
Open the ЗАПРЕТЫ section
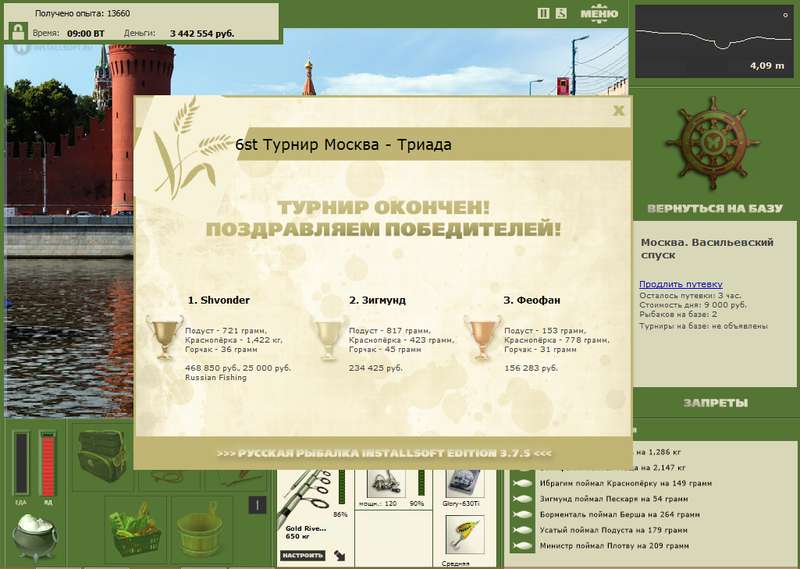point(715,403)
